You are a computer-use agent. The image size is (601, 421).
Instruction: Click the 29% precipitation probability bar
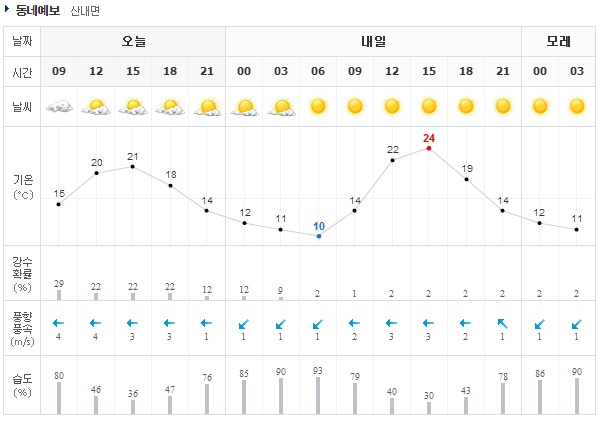click(59, 295)
